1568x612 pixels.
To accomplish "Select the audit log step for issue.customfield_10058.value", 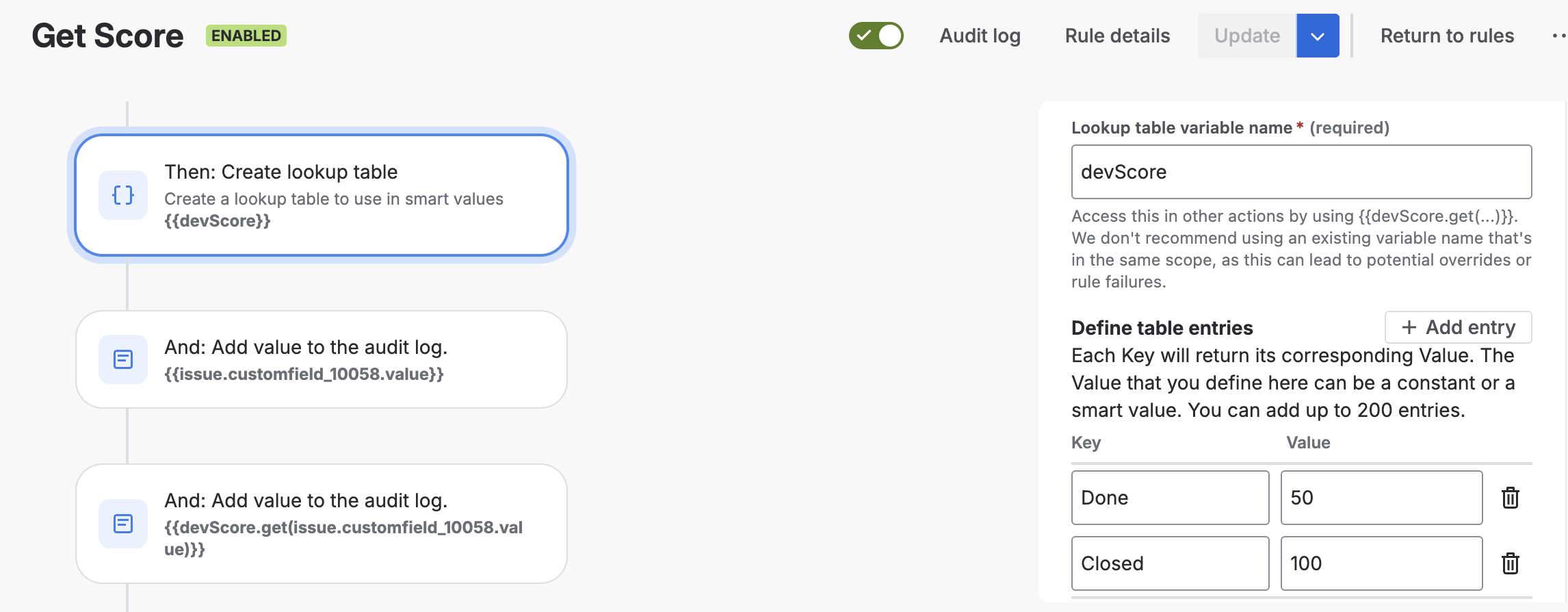I will click(322, 359).
